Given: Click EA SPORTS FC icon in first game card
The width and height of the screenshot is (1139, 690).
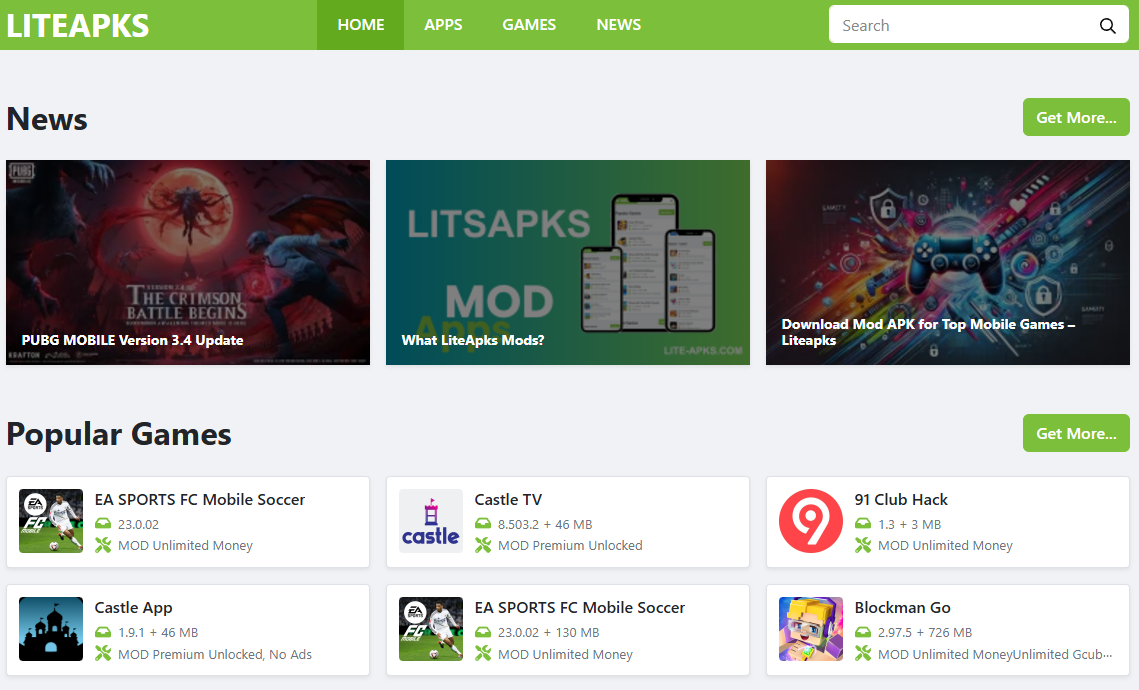Looking at the screenshot, I should 51,521.
